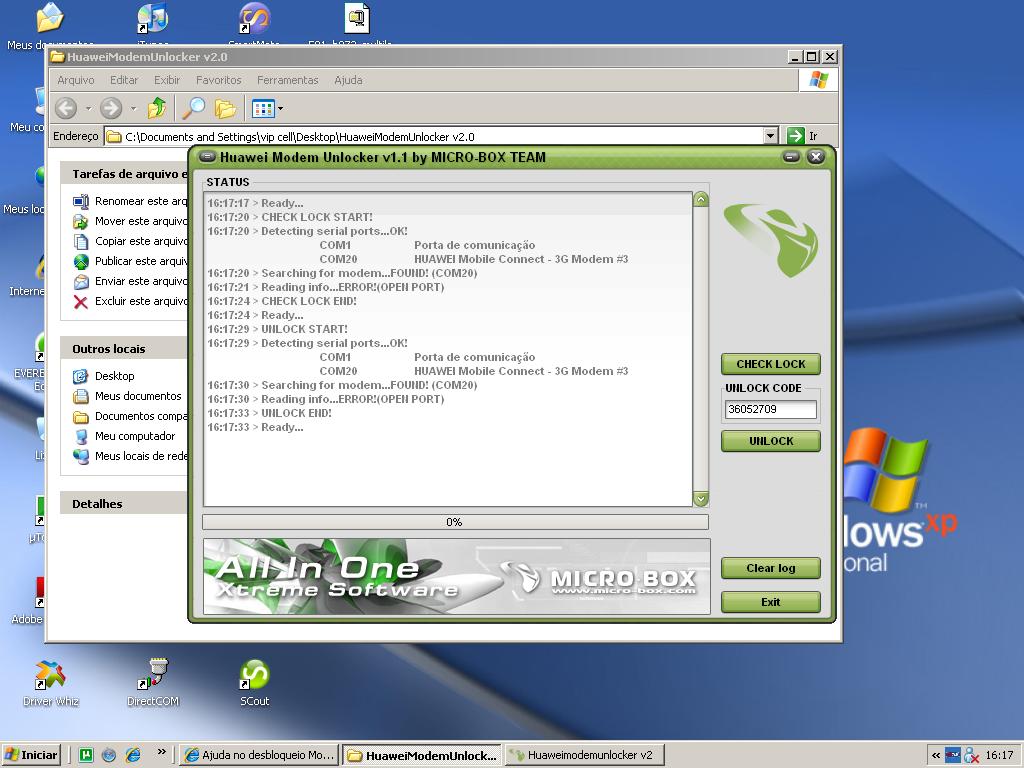
Task: Show hidden system tray icons
Action: point(936,755)
